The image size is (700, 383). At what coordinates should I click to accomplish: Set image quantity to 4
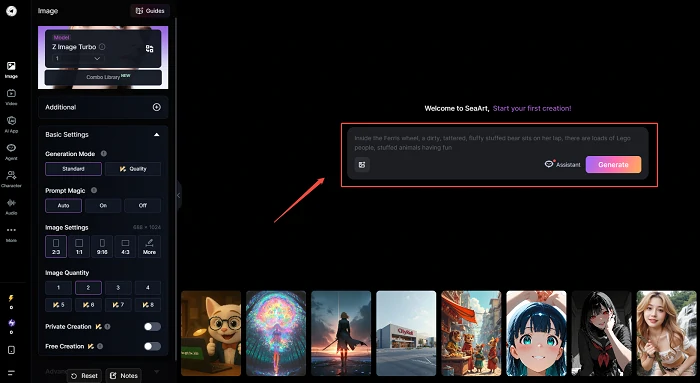(148, 287)
